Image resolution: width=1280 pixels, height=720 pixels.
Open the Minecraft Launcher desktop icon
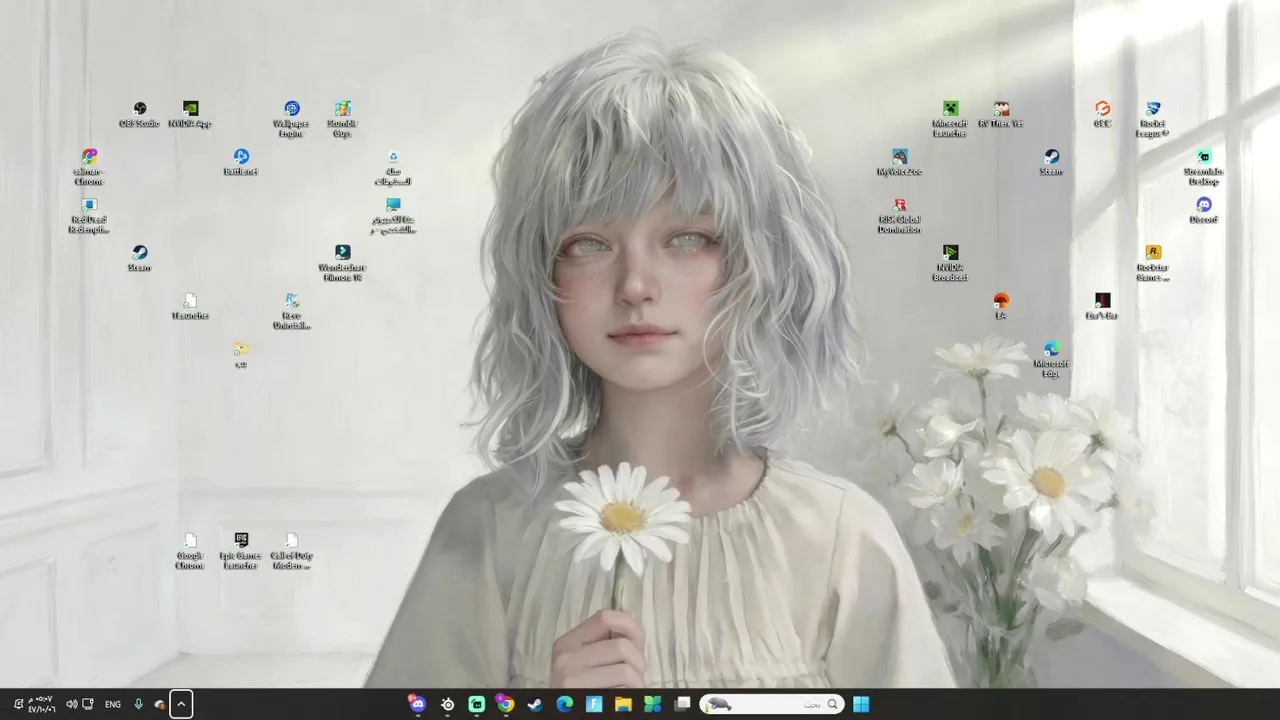pos(950,119)
